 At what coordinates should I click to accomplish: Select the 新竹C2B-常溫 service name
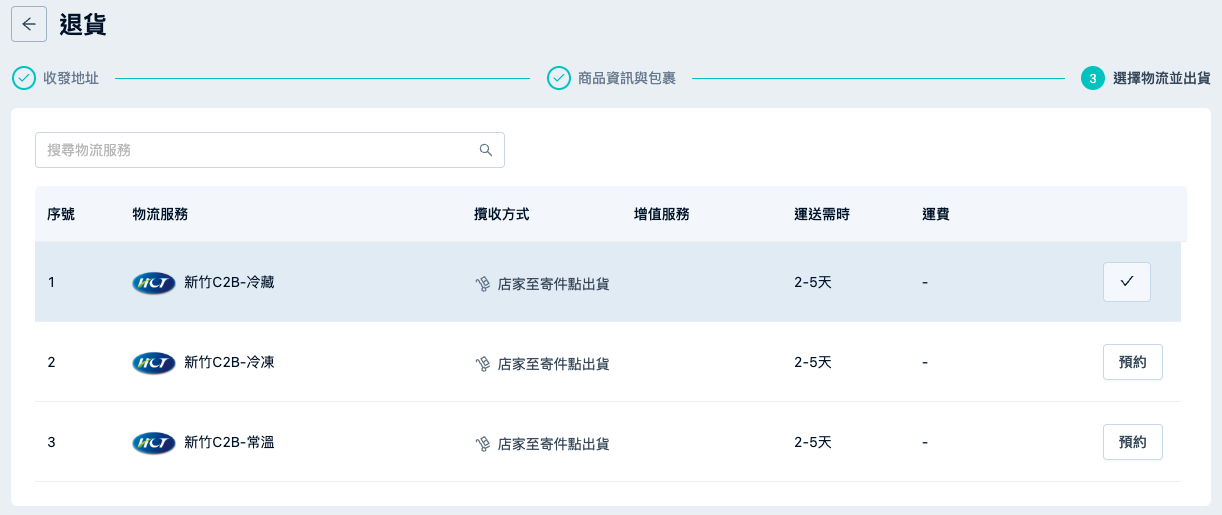click(x=230, y=442)
